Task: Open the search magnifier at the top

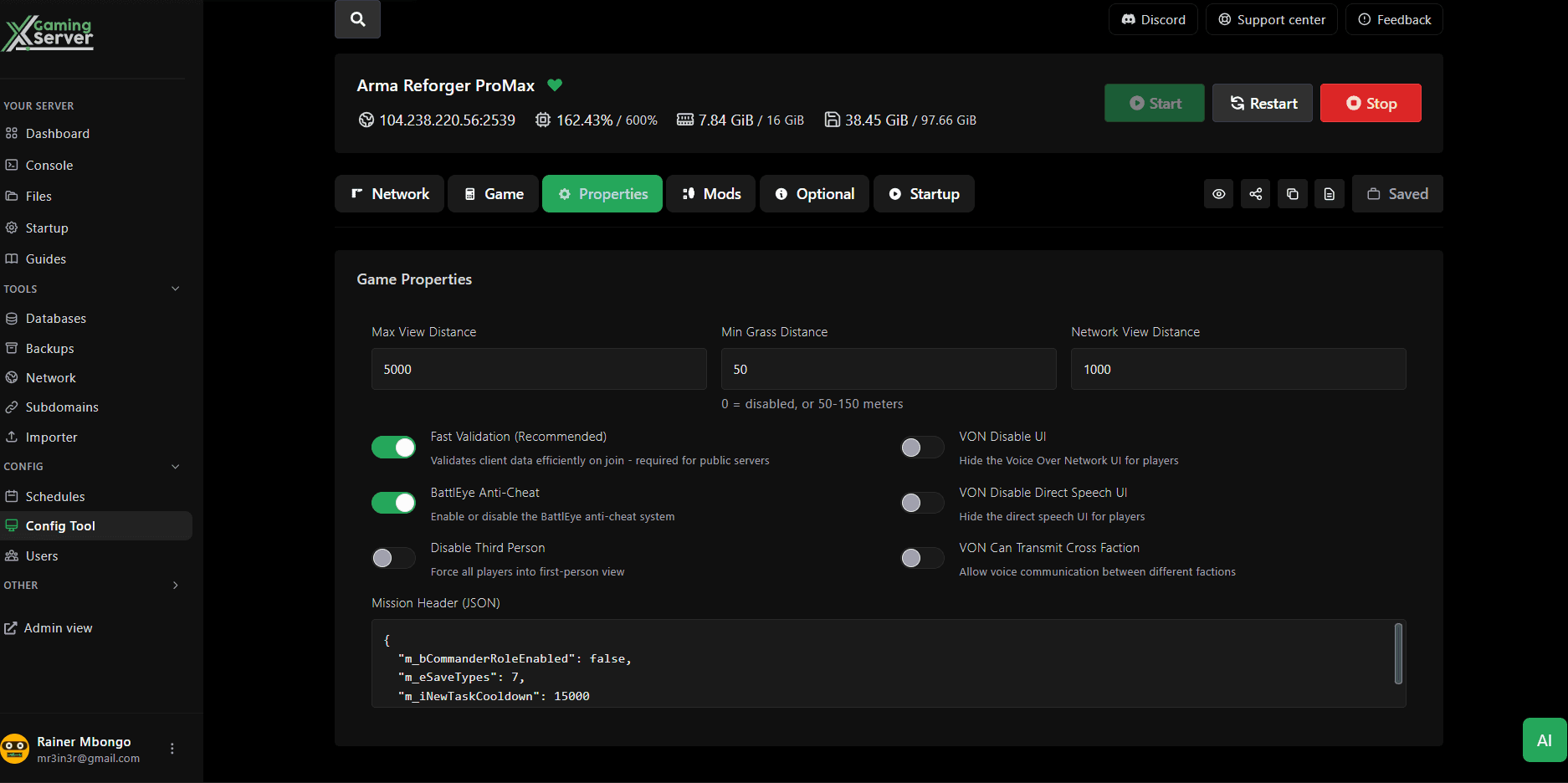Action: 357,18
